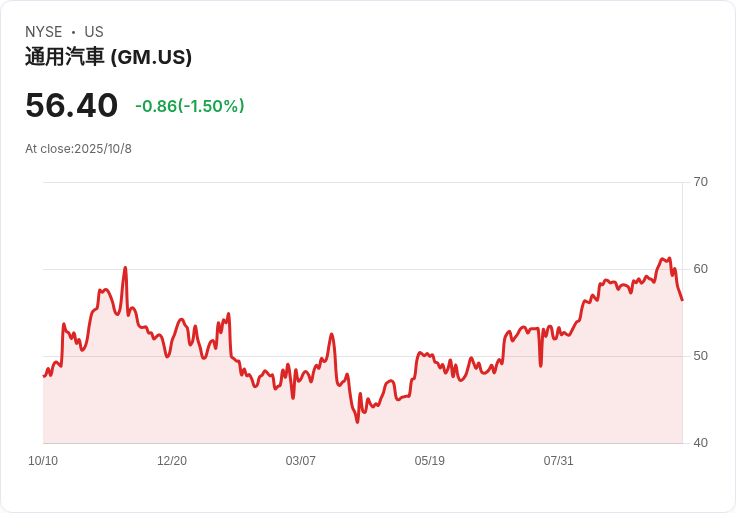Click the US market label
The width and height of the screenshot is (736, 513).
coord(94,32)
